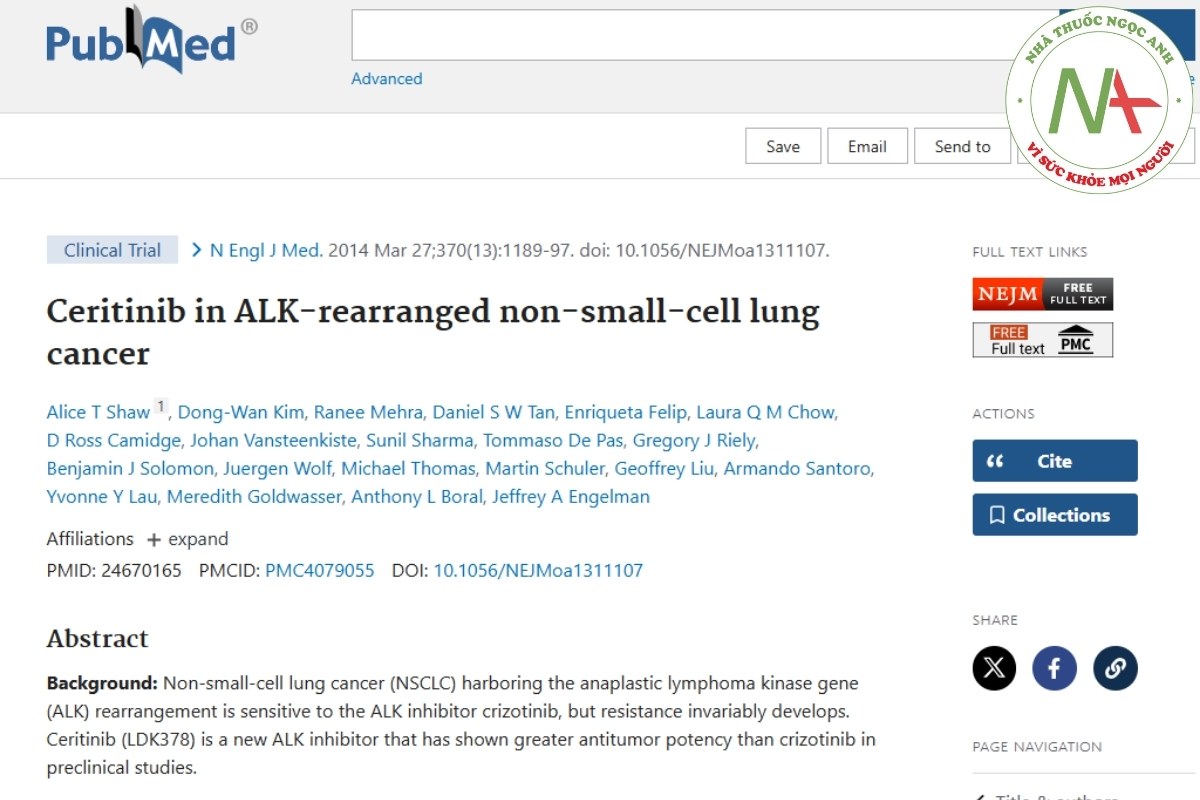Click the Nhà Thuốc Ngọc Anh logo
Image resolution: width=1200 pixels, height=800 pixels.
(x=1100, y=100)
